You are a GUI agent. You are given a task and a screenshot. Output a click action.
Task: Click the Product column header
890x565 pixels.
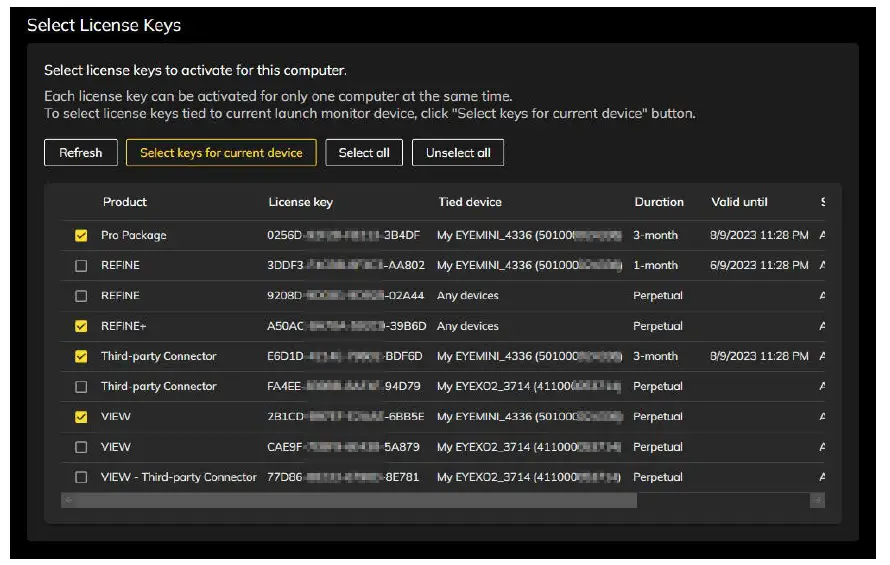click(125, 202)
